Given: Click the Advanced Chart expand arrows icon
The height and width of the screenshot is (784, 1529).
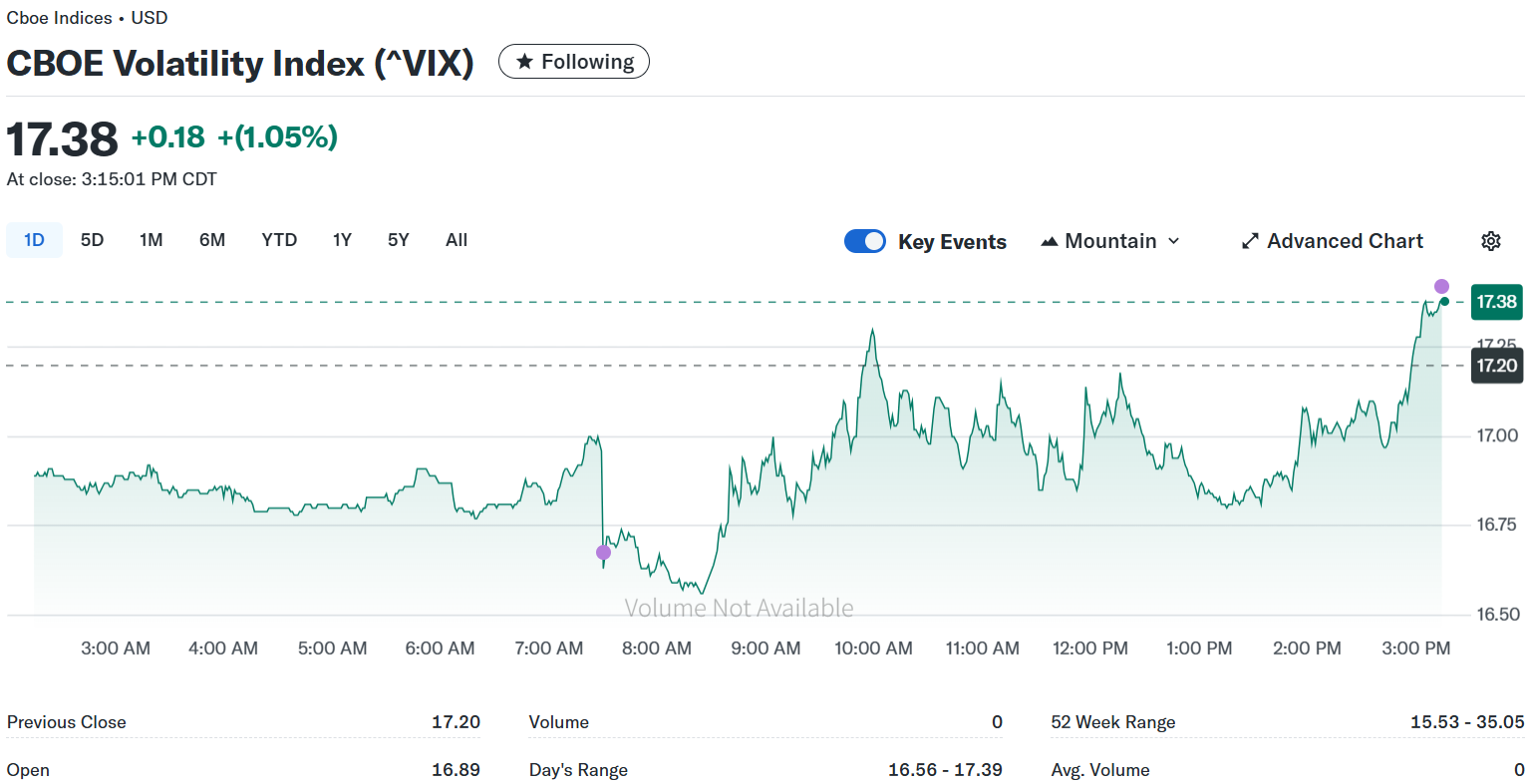Looking at the screenshot, I should [1250, 241].
